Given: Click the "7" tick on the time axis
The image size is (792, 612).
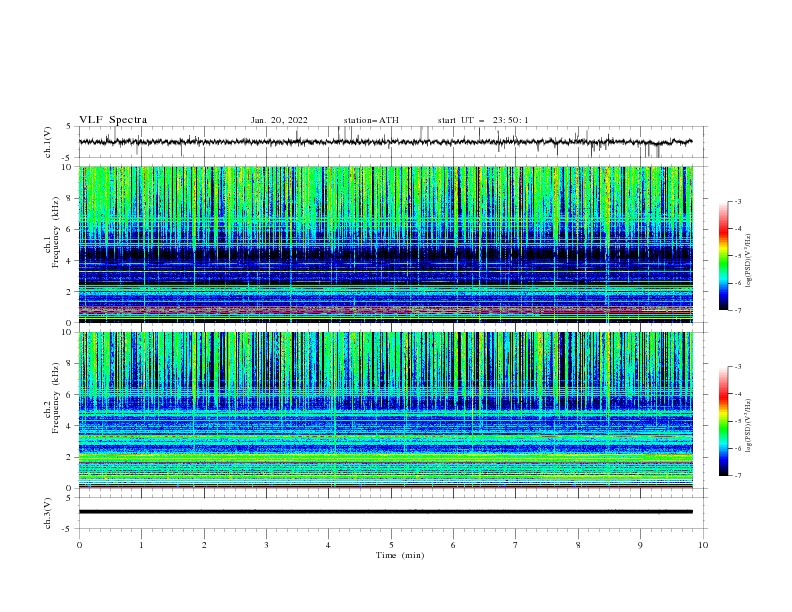Looking at the screenshot, I should tap(516, 545).
